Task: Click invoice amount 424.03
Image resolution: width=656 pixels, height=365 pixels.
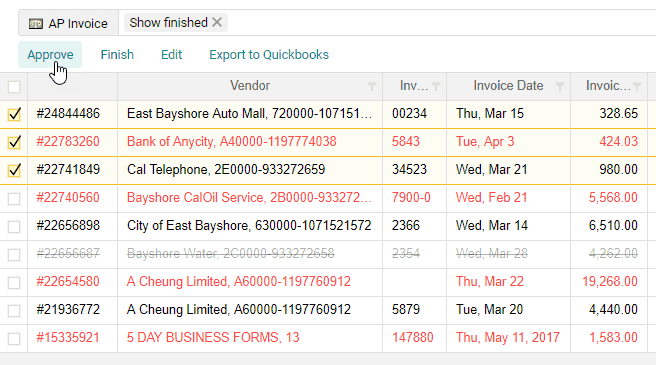Action: click(619, 141)
